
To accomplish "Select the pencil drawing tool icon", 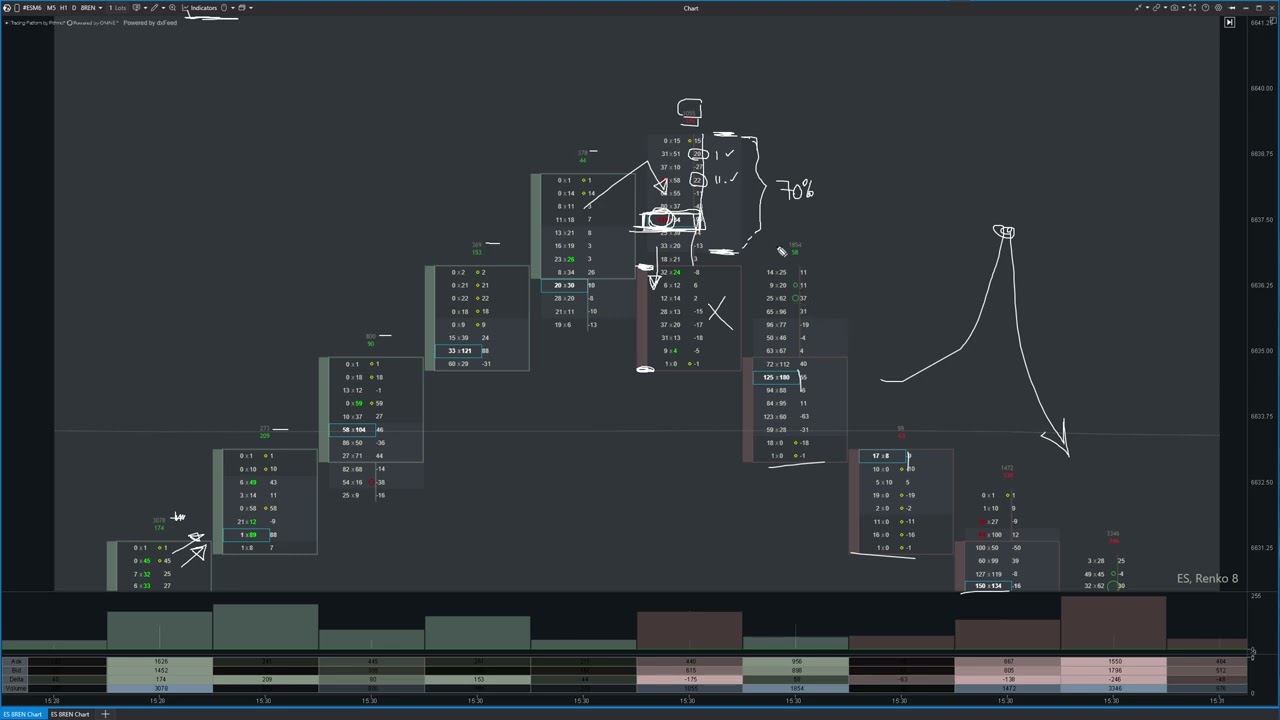I will (154, 8).
